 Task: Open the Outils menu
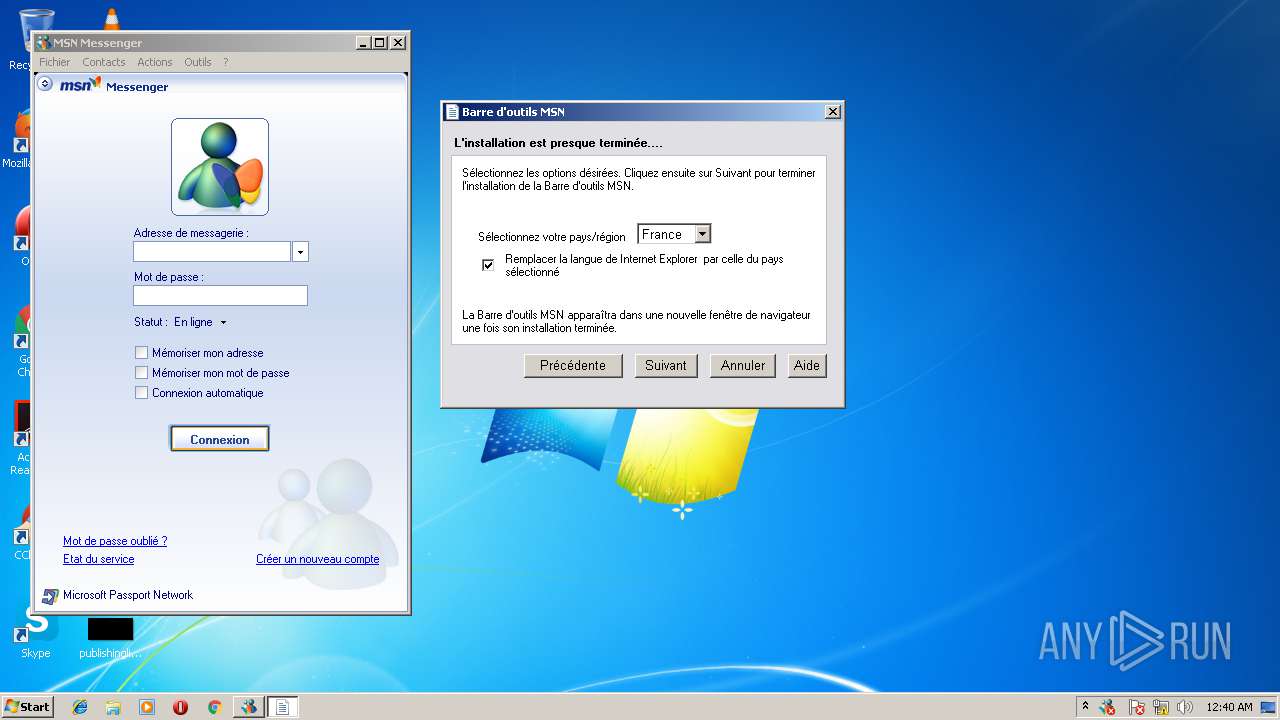click(198, 62)
